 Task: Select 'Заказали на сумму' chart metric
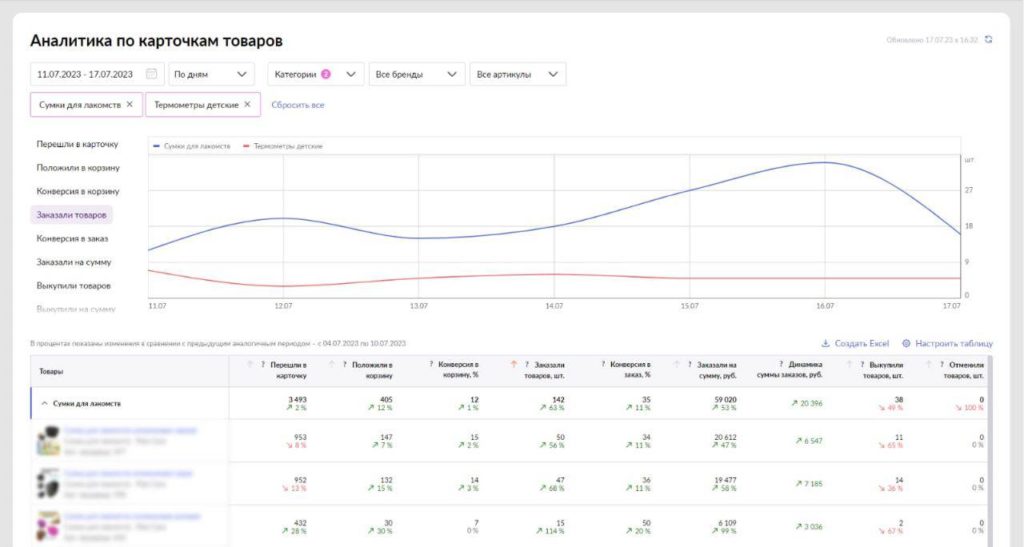point(73,262)
